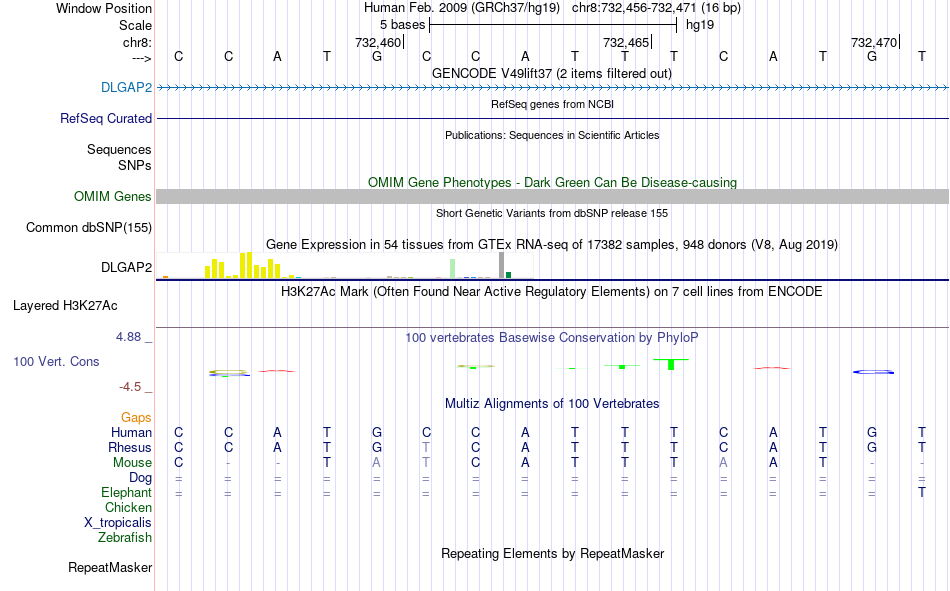Select the Rhesus species label

click(130, 447)
